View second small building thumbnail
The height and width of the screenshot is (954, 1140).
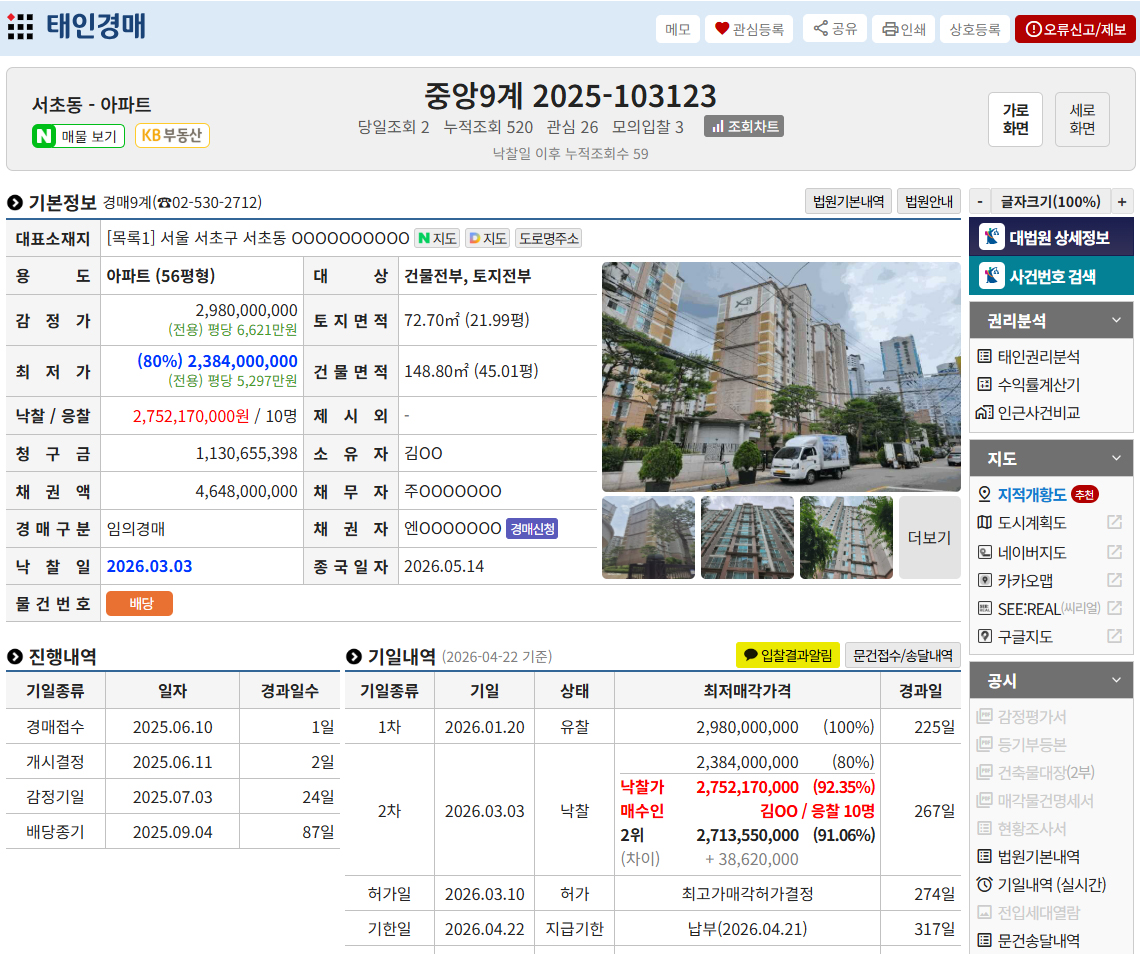[747, 537]
